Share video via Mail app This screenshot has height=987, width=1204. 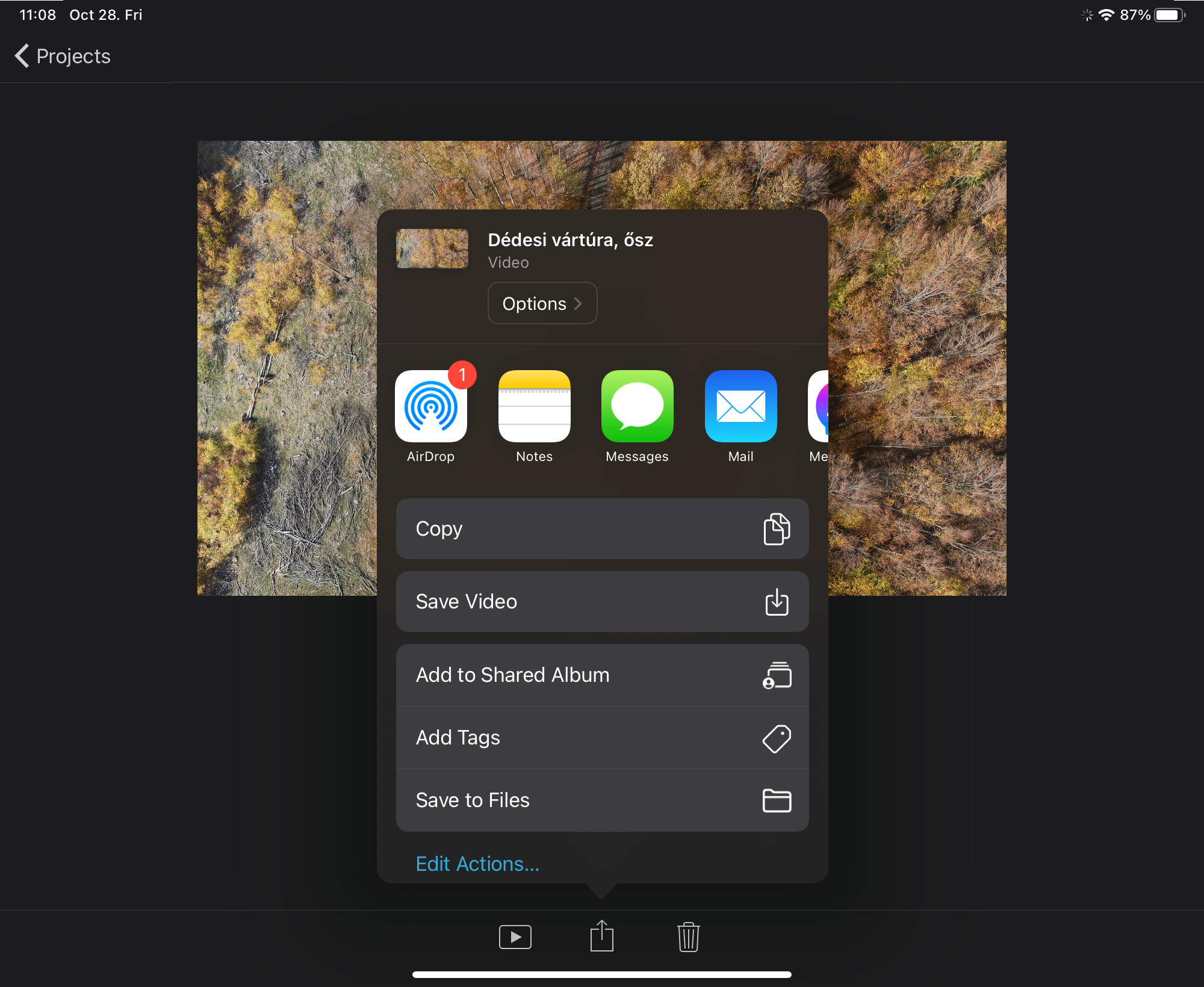(x=741, y=406)
